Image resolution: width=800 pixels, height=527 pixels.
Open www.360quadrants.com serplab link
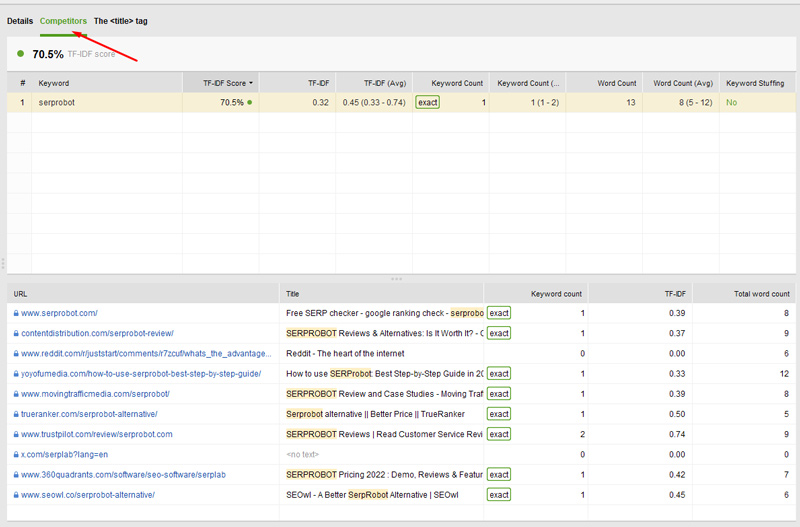[x=123, y=474]
